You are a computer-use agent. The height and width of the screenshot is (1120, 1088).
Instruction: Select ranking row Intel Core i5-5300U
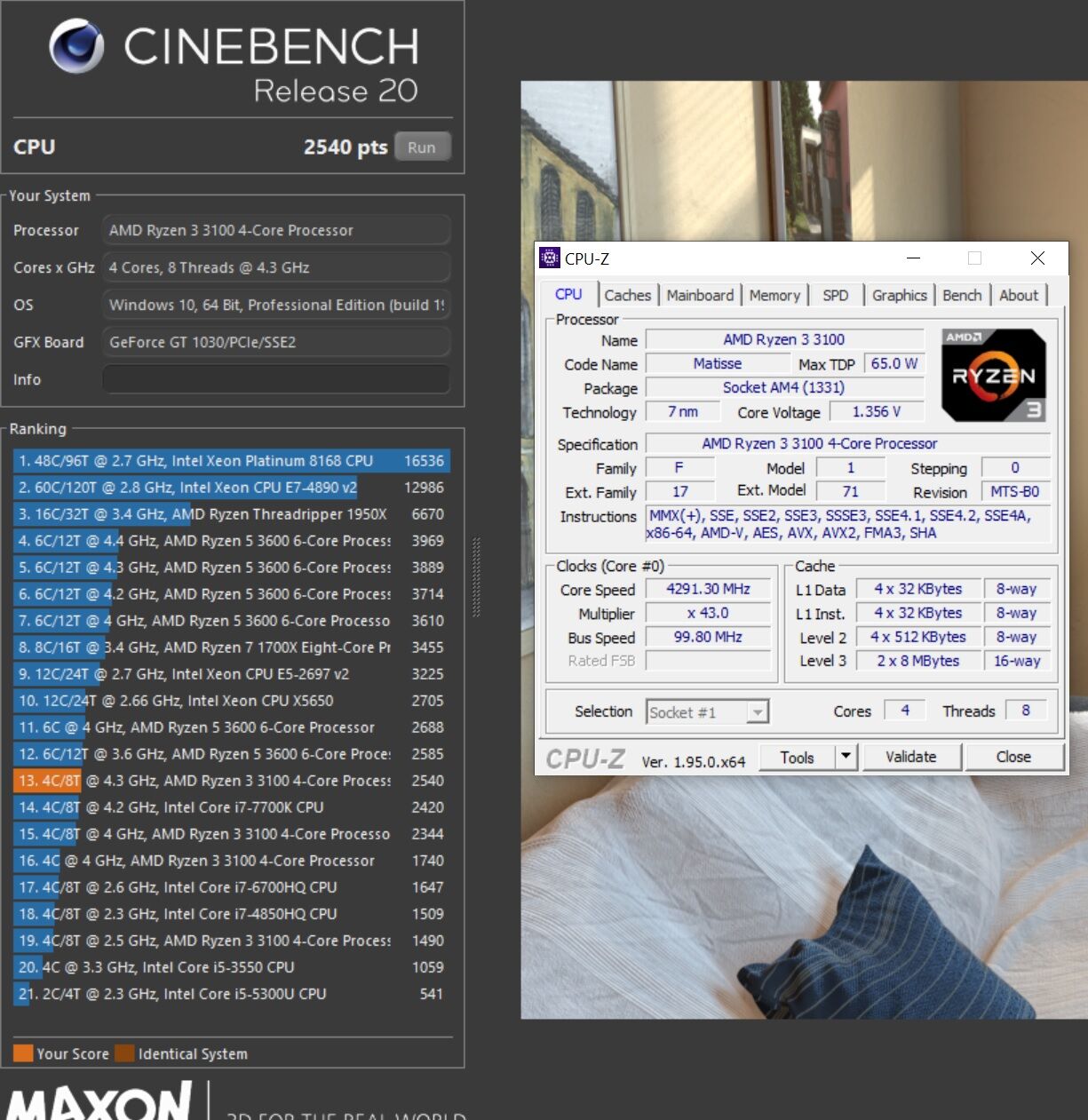pos(231,994)
